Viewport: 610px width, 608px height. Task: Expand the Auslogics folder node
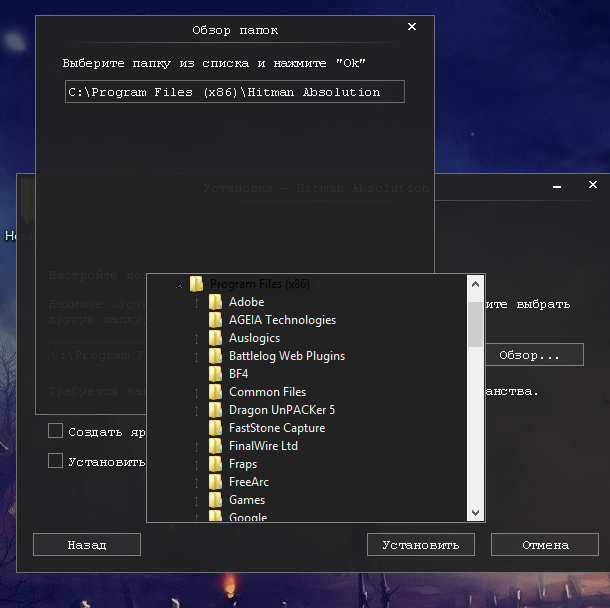click(198, 339)
